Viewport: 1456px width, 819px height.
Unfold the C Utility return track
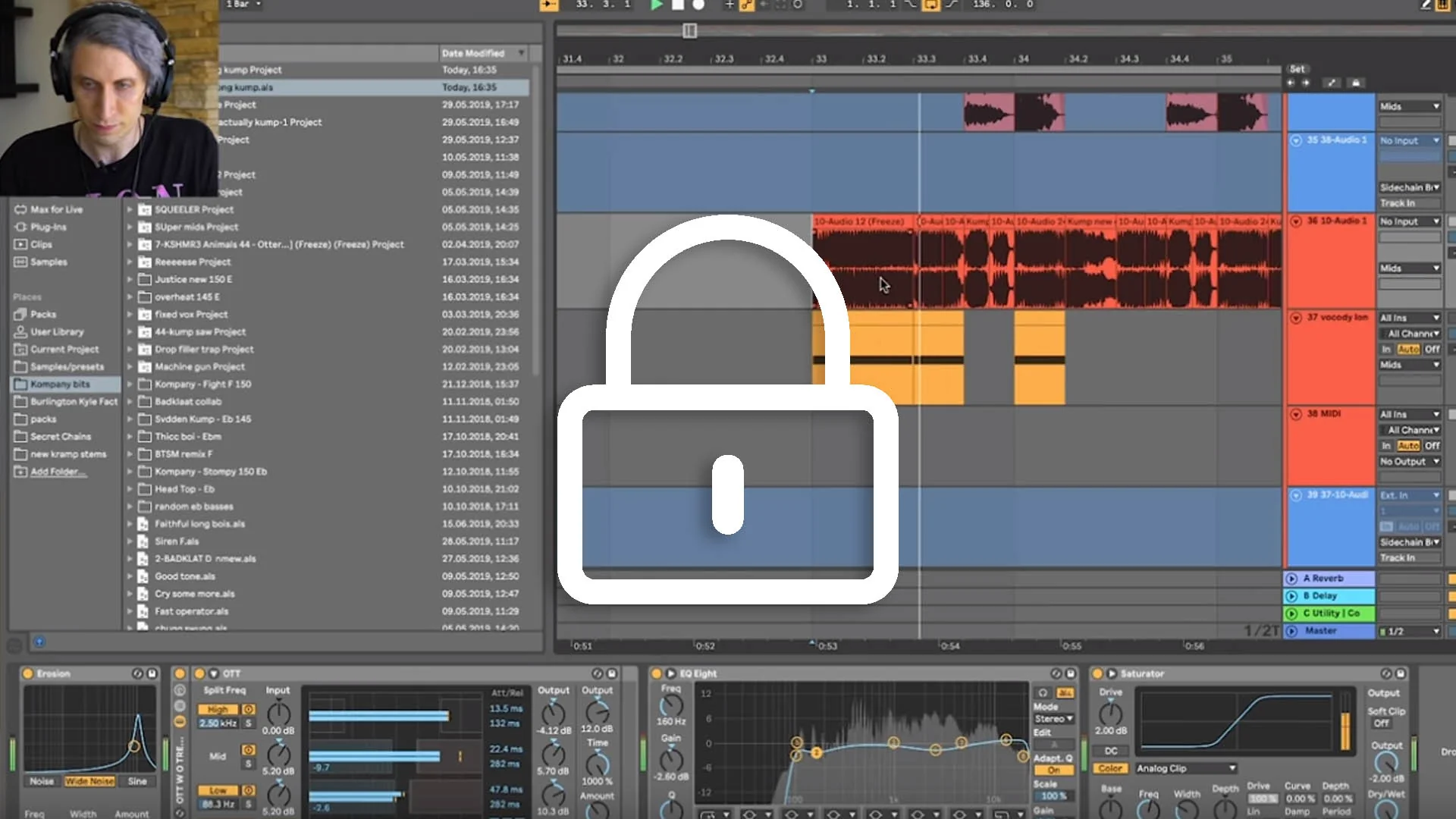pos(1292,613)
